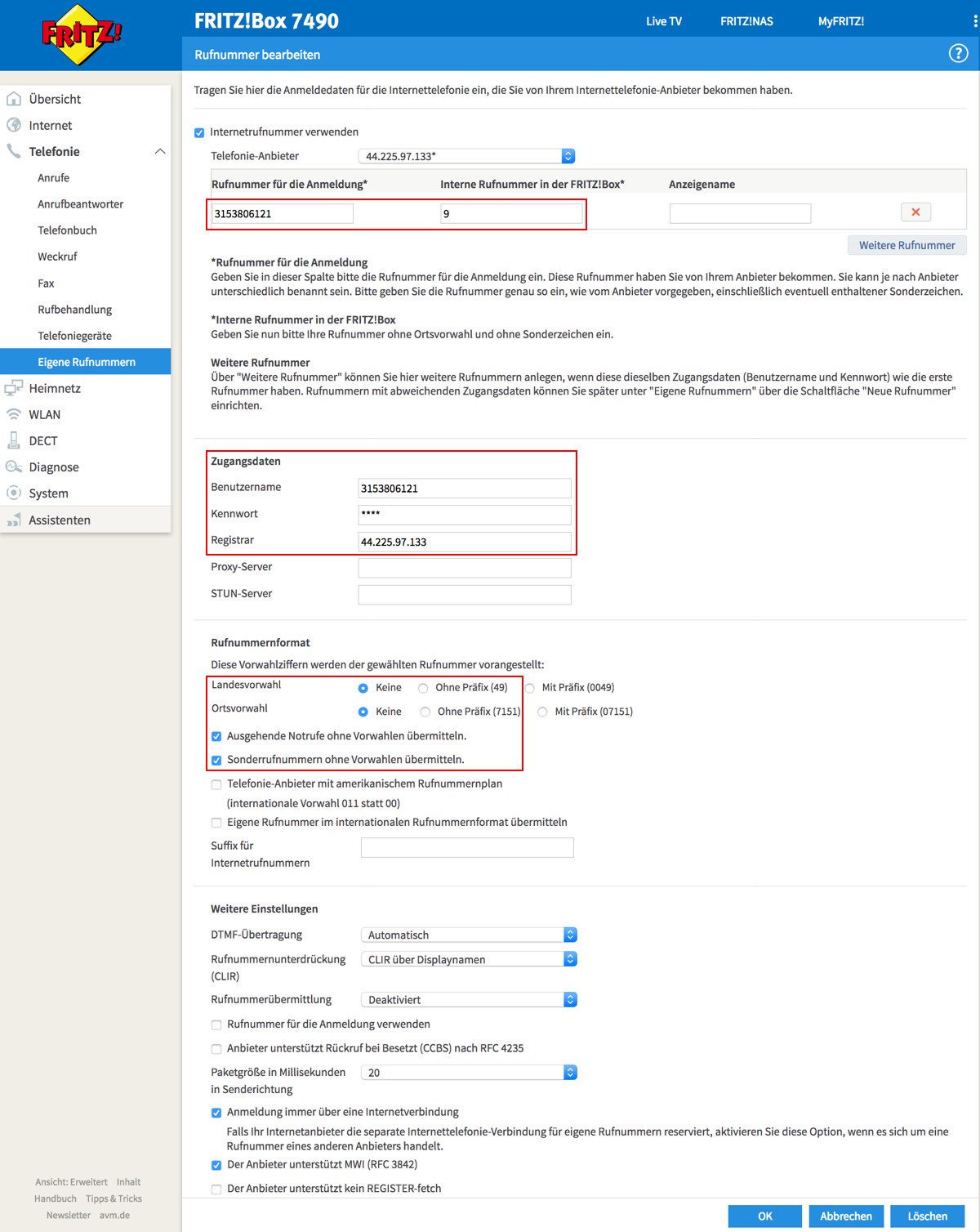Click the Internet globe icon
980x1232 pixels.
14,125
